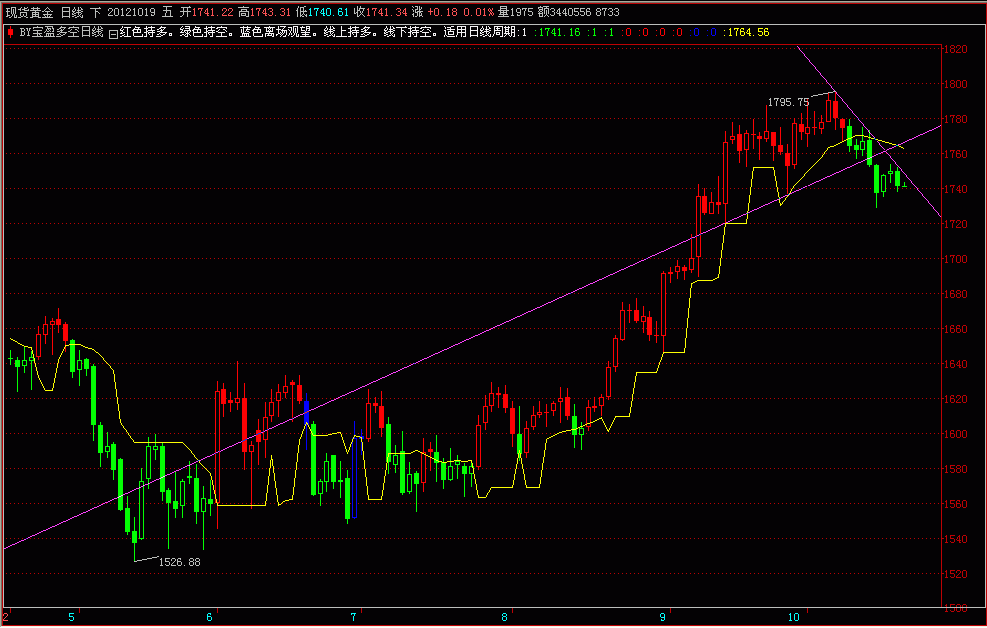
Task: Click the high point label 1795.75
Action: [x=788, y=102]
